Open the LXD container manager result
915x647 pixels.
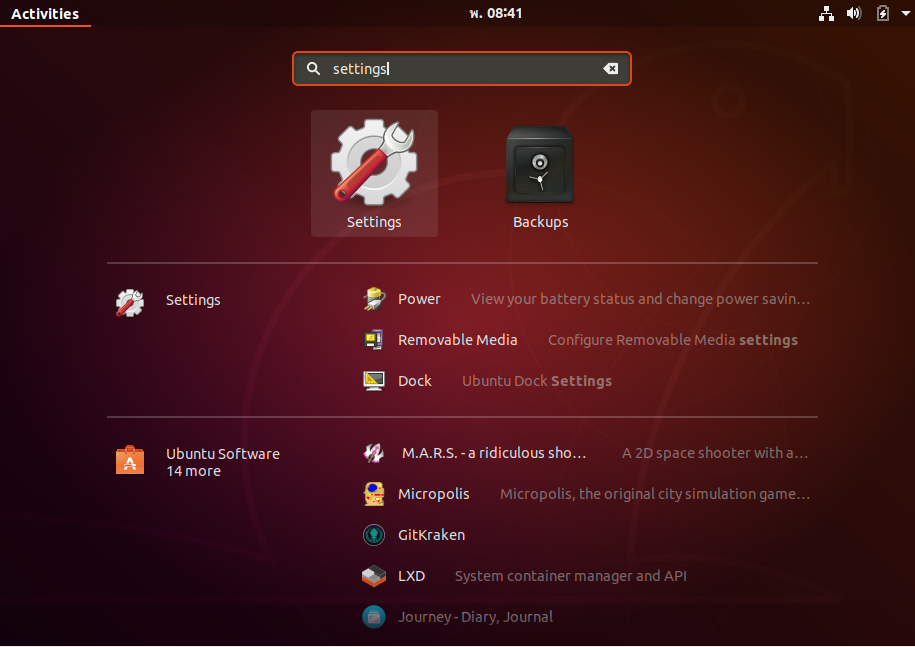click(x=373, y=575)
